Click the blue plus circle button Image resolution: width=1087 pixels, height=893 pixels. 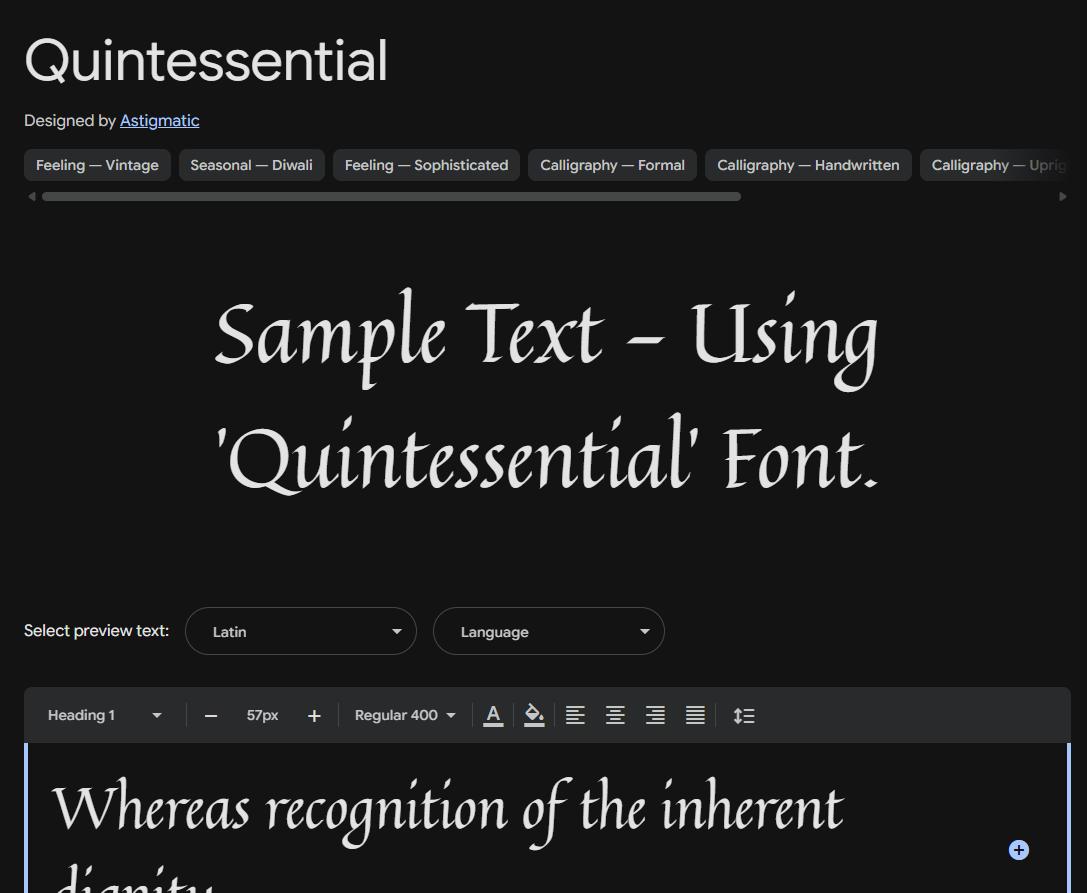pyautogui.click(x=1018, y=850)
